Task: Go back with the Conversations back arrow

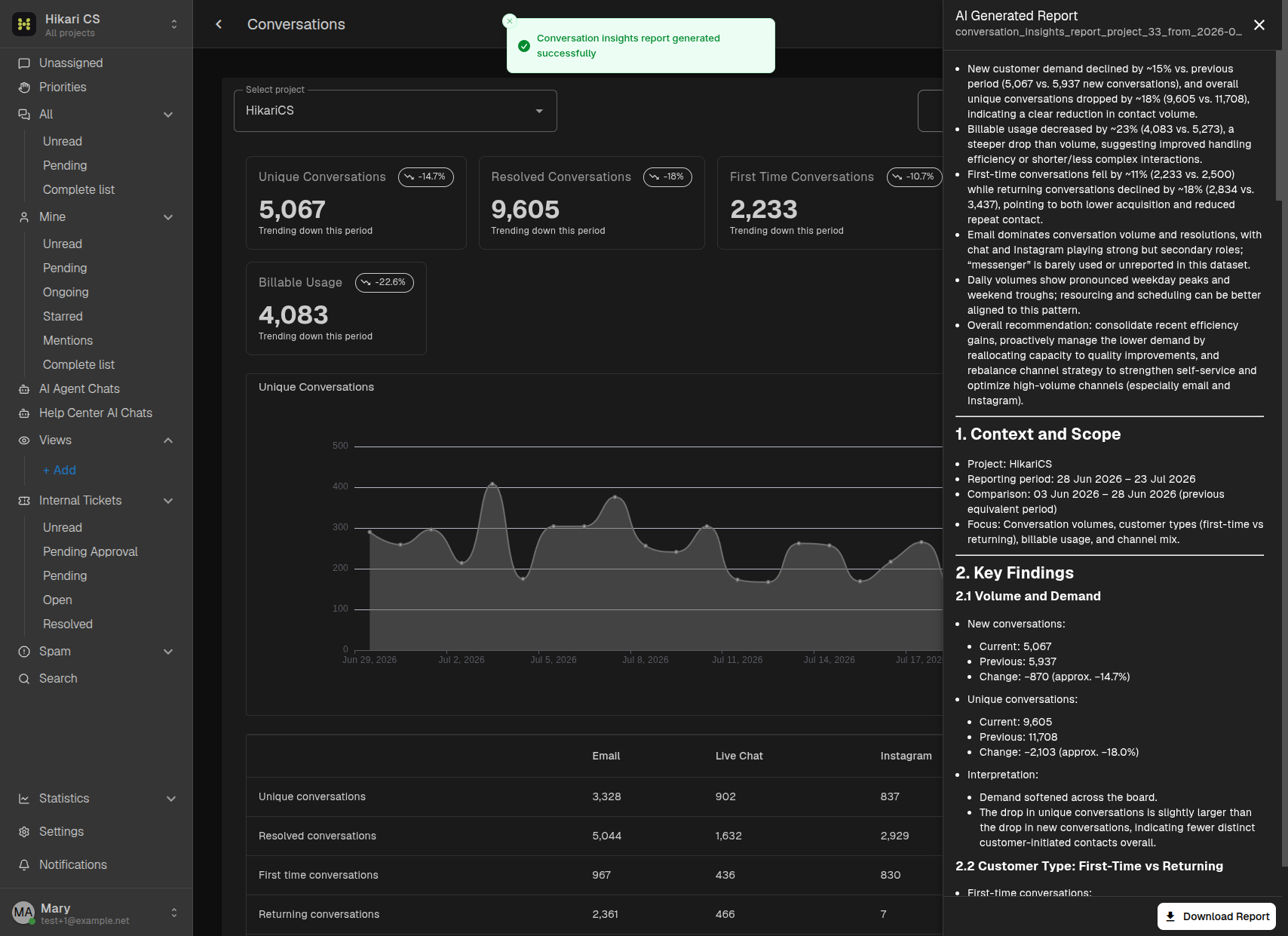Action: click(219, 24)
